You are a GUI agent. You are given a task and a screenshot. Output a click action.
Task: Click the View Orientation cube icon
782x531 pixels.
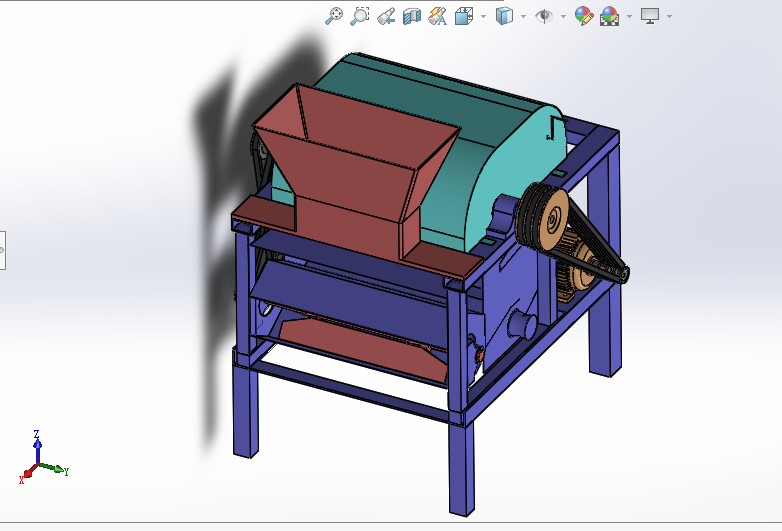click(x=463, y=16)
